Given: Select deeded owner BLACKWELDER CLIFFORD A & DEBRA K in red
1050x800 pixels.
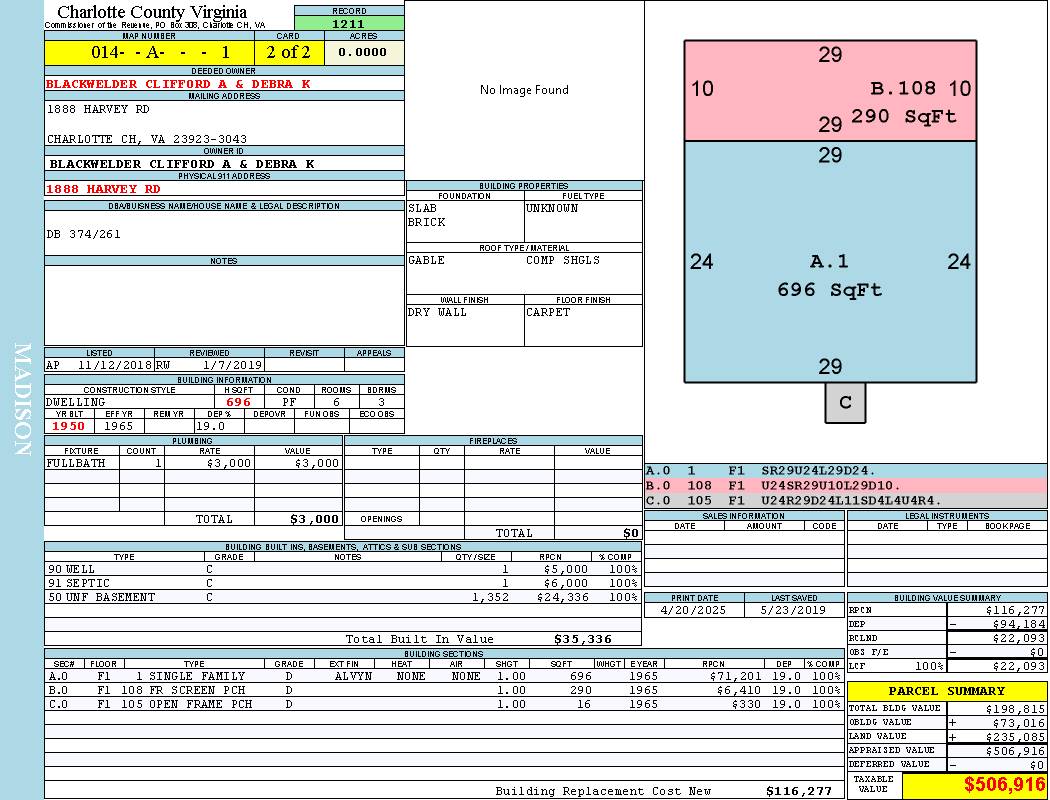Looking at the screenshot, I should [178, 84].
